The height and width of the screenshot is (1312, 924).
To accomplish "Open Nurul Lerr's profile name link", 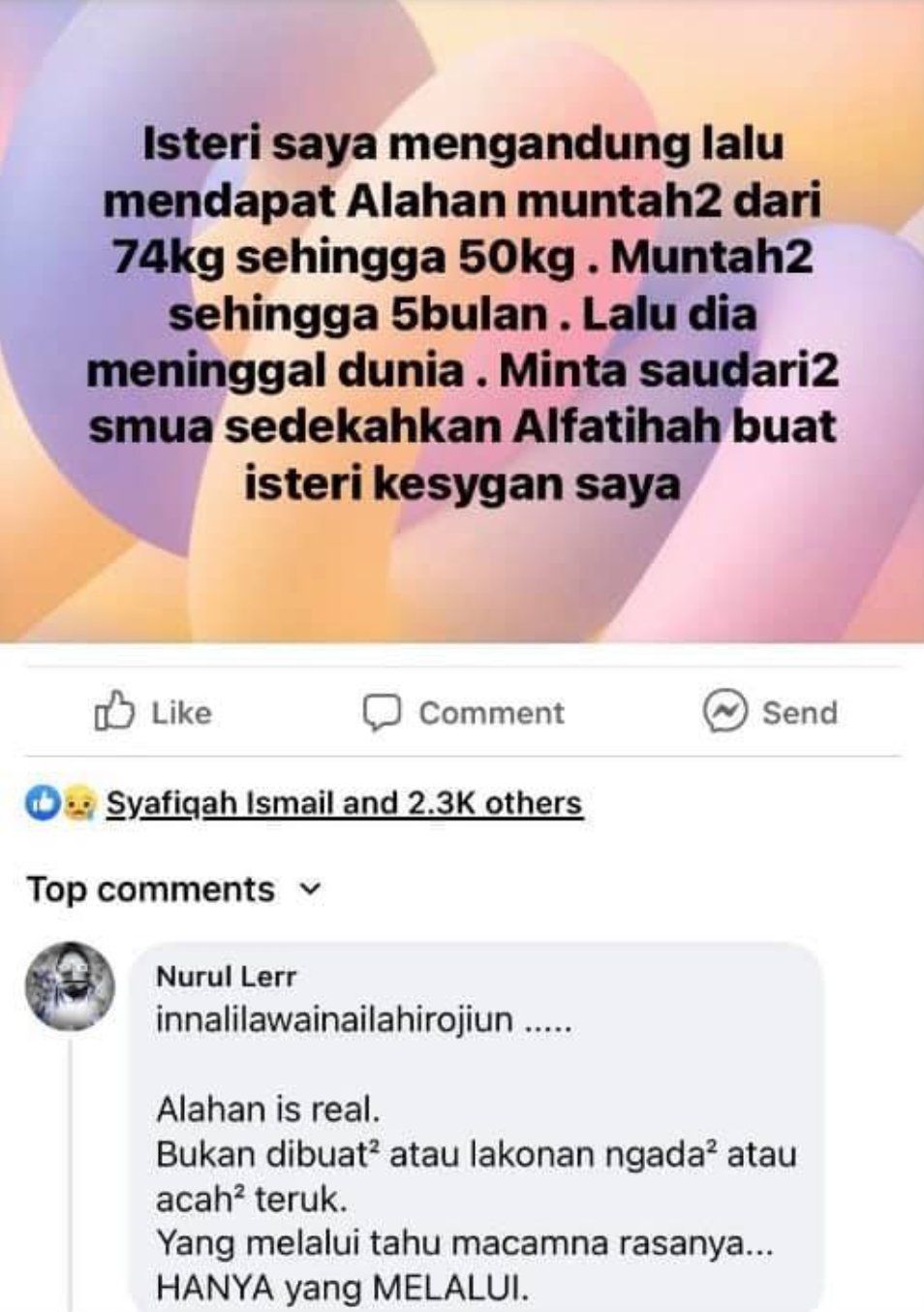I will pyautogui.click(x=226, y=976).
